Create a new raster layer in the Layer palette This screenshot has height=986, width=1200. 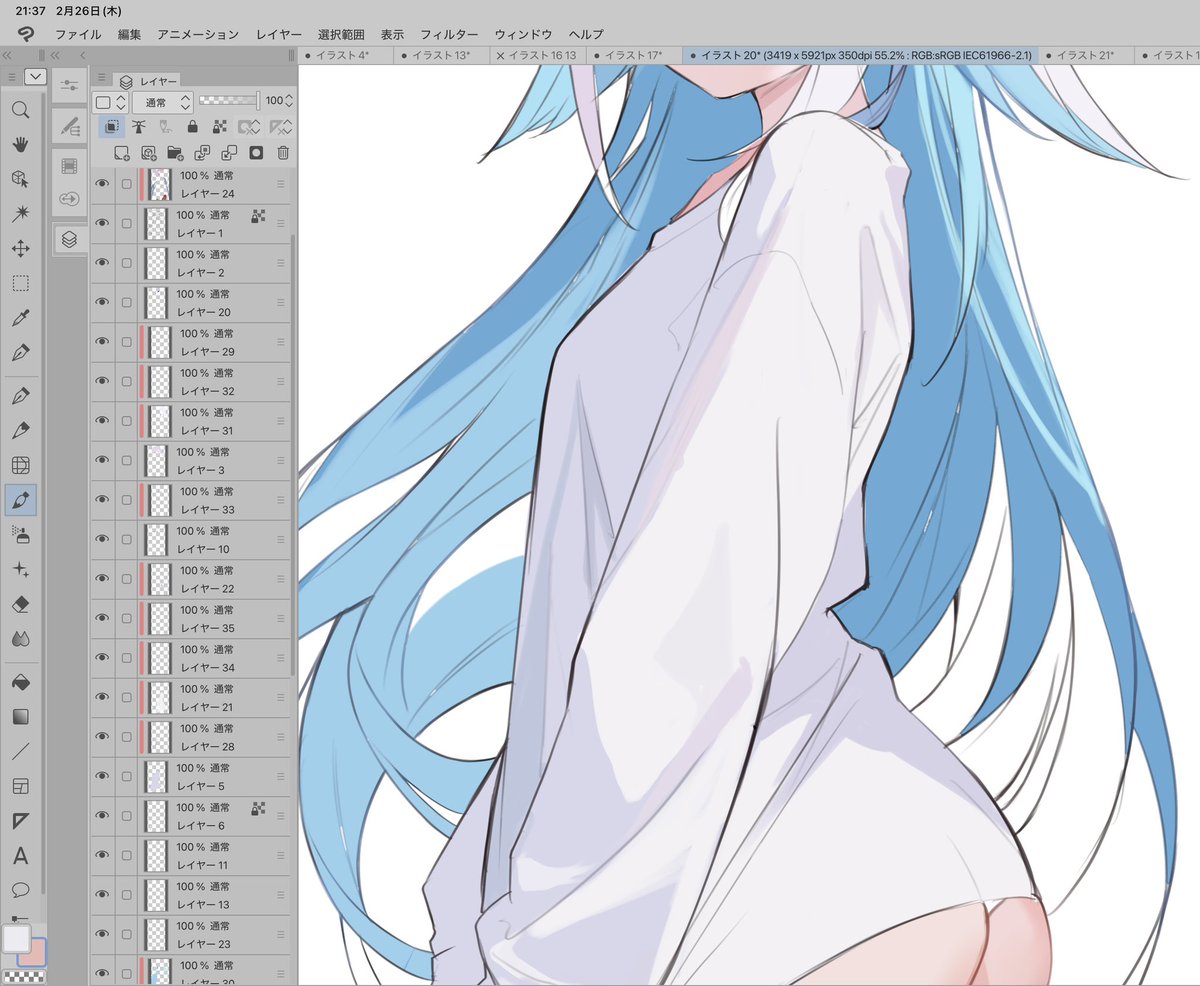pos(123,151)
